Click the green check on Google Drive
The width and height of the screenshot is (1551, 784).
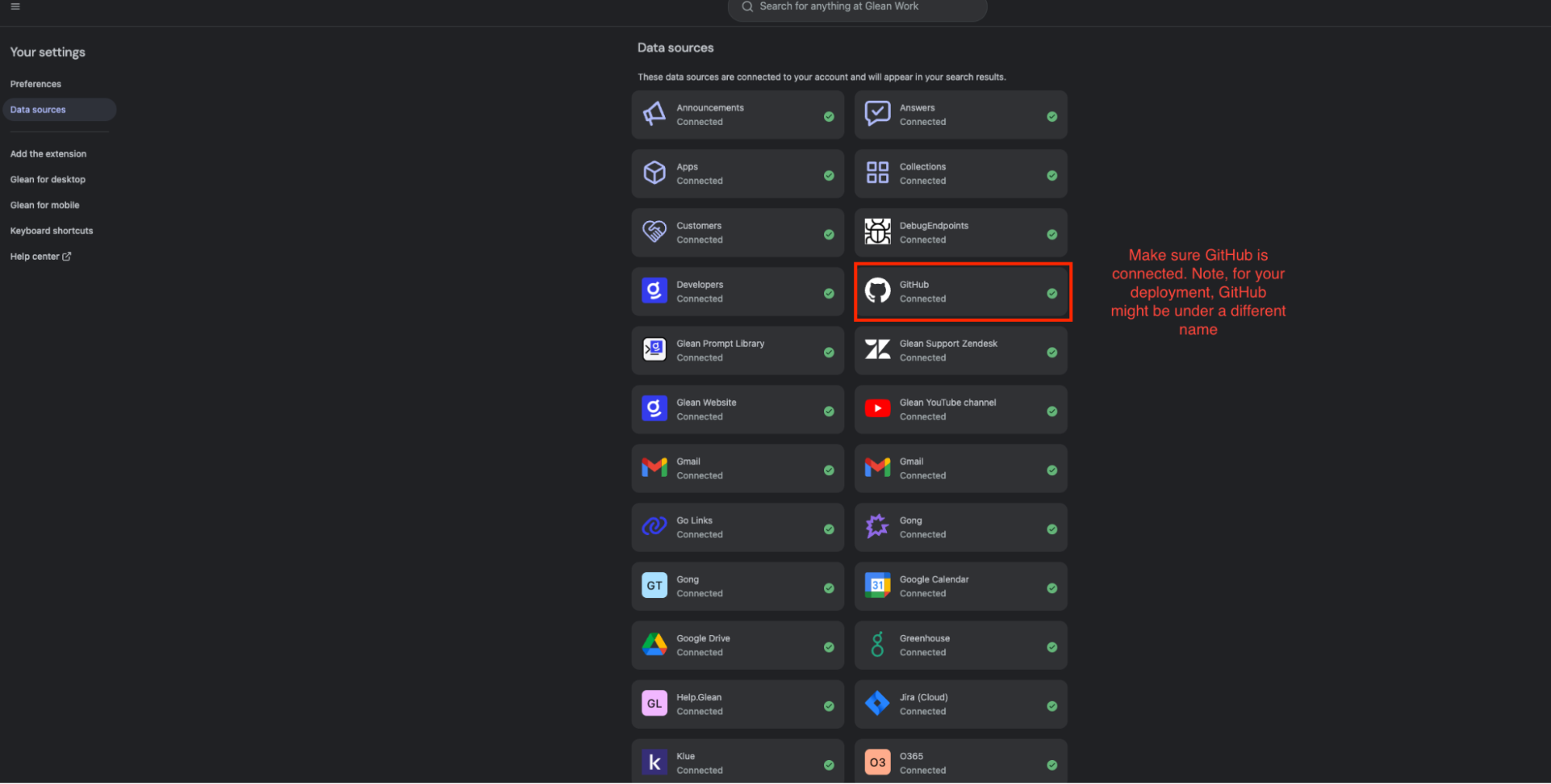(x=829, y=647)
